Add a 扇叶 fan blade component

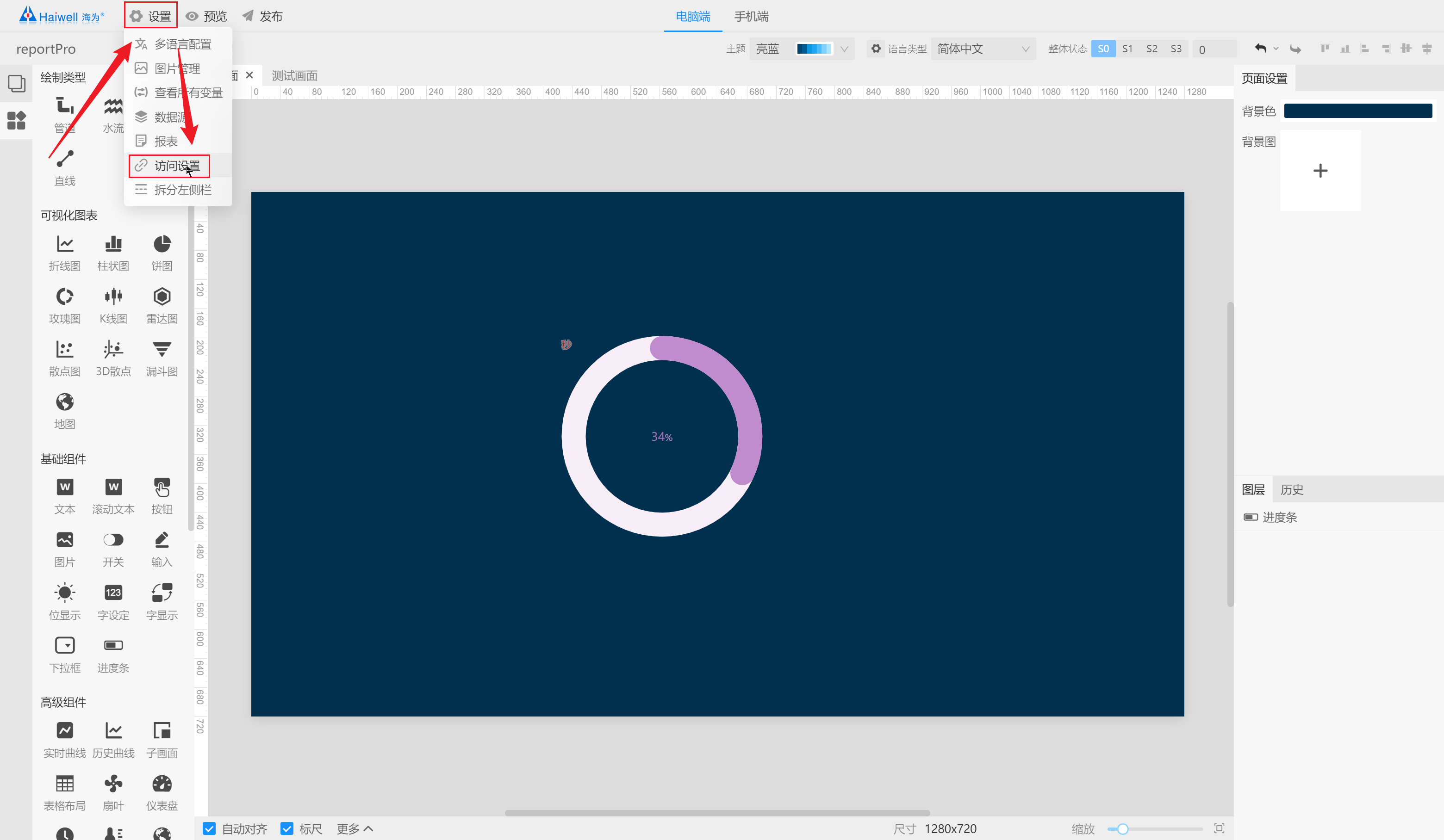point(113,792)
